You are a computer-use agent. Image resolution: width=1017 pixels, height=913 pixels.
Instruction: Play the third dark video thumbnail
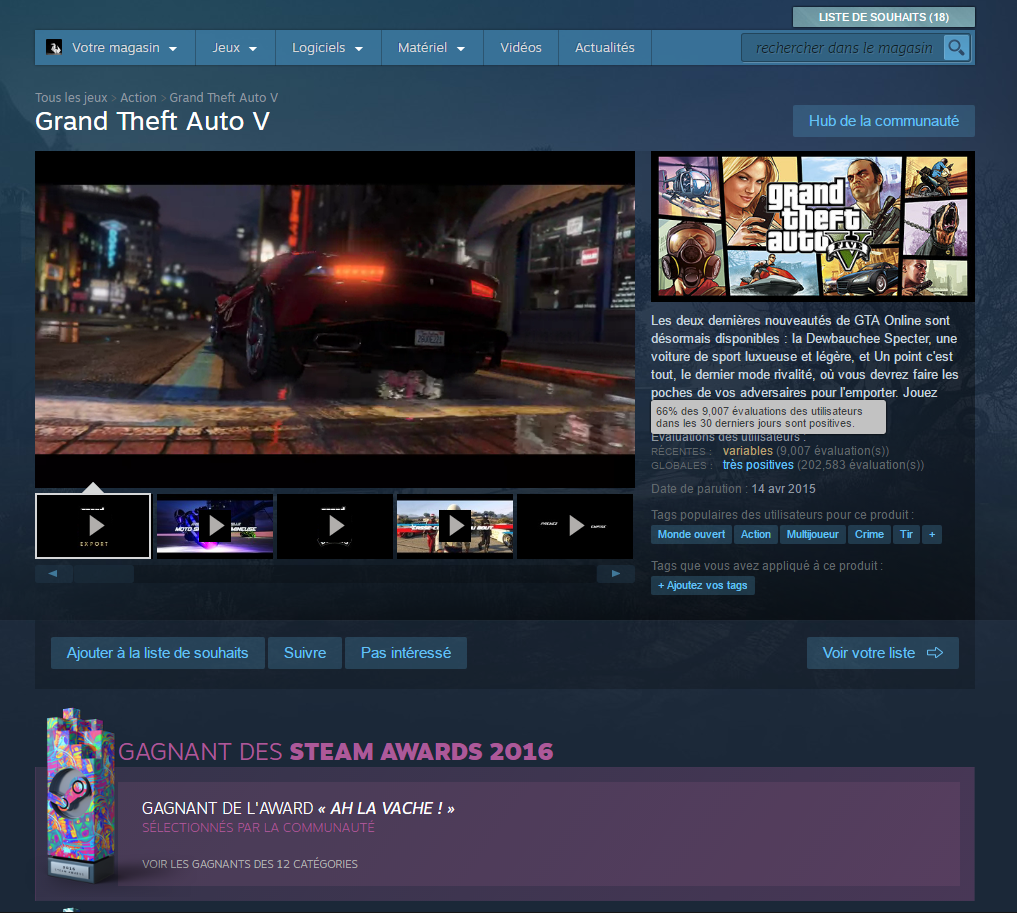[335, 526]
